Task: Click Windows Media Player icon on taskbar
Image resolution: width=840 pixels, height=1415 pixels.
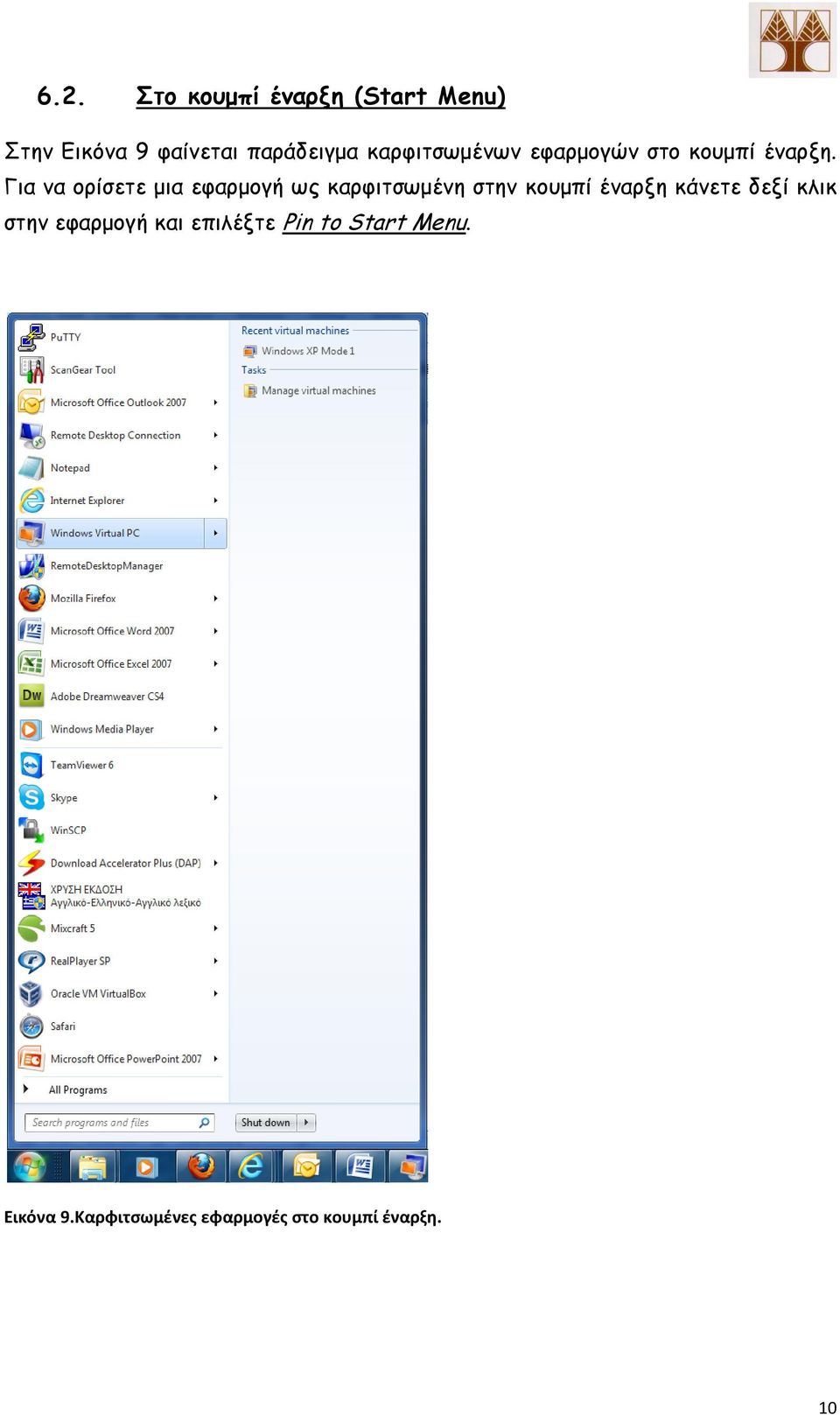Action: coord(146,1166)
